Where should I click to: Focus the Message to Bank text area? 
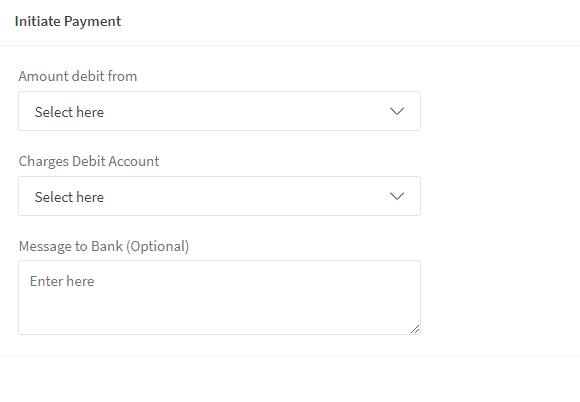tap(219, 297)
